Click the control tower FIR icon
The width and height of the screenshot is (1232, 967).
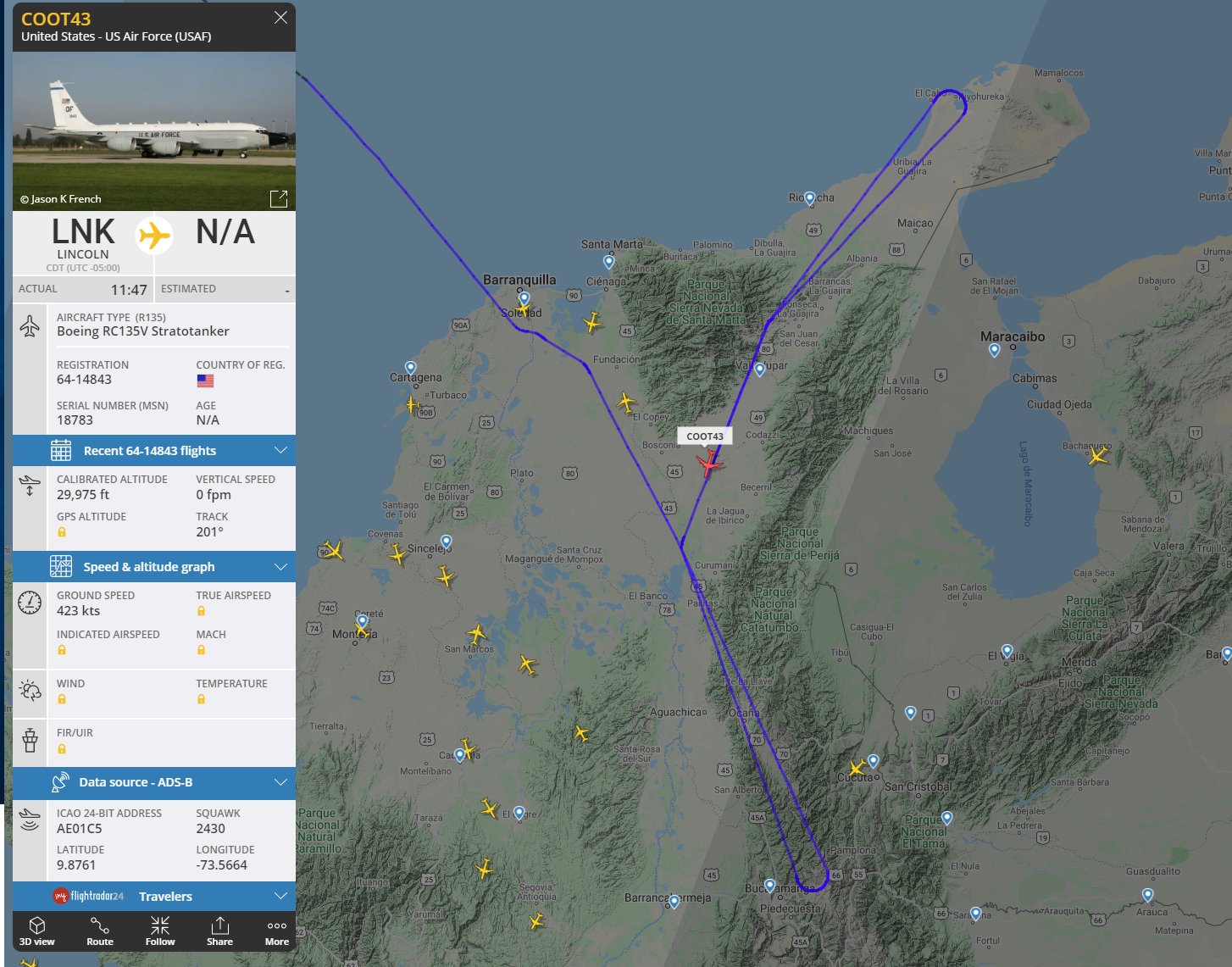30,740
